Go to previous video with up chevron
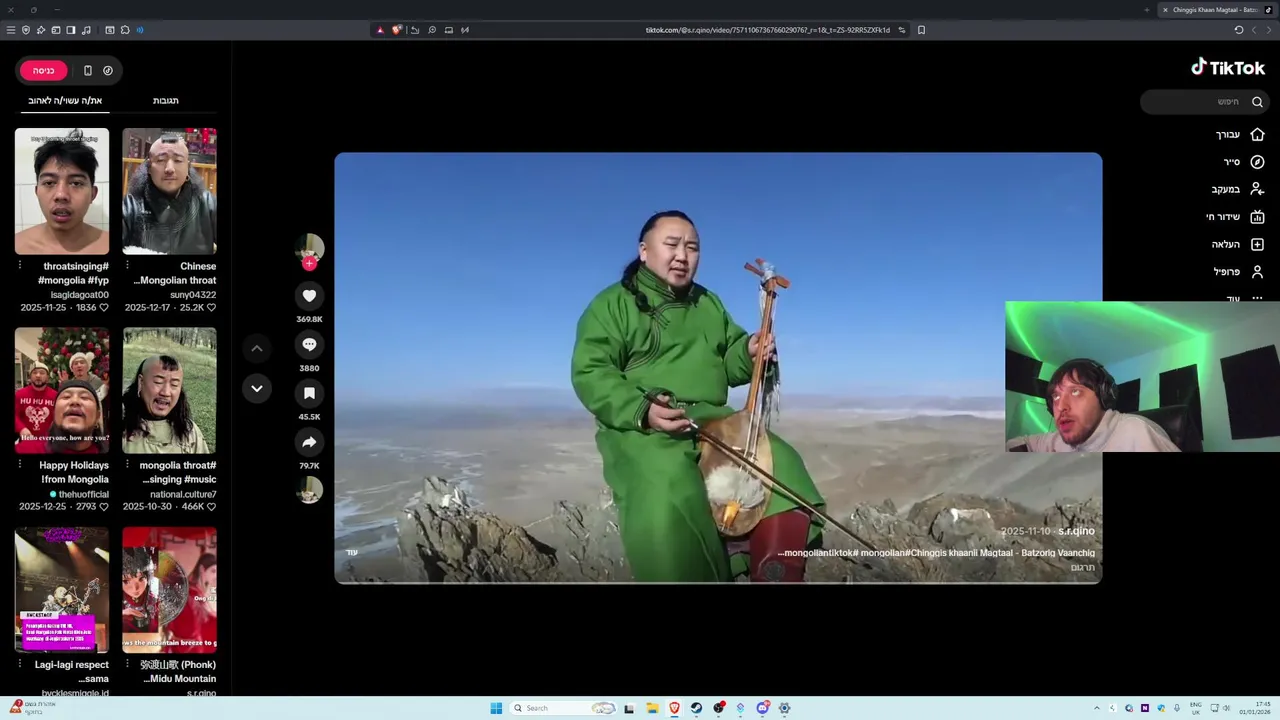Viewport: 1280px width, 720px height. [257, 348]
